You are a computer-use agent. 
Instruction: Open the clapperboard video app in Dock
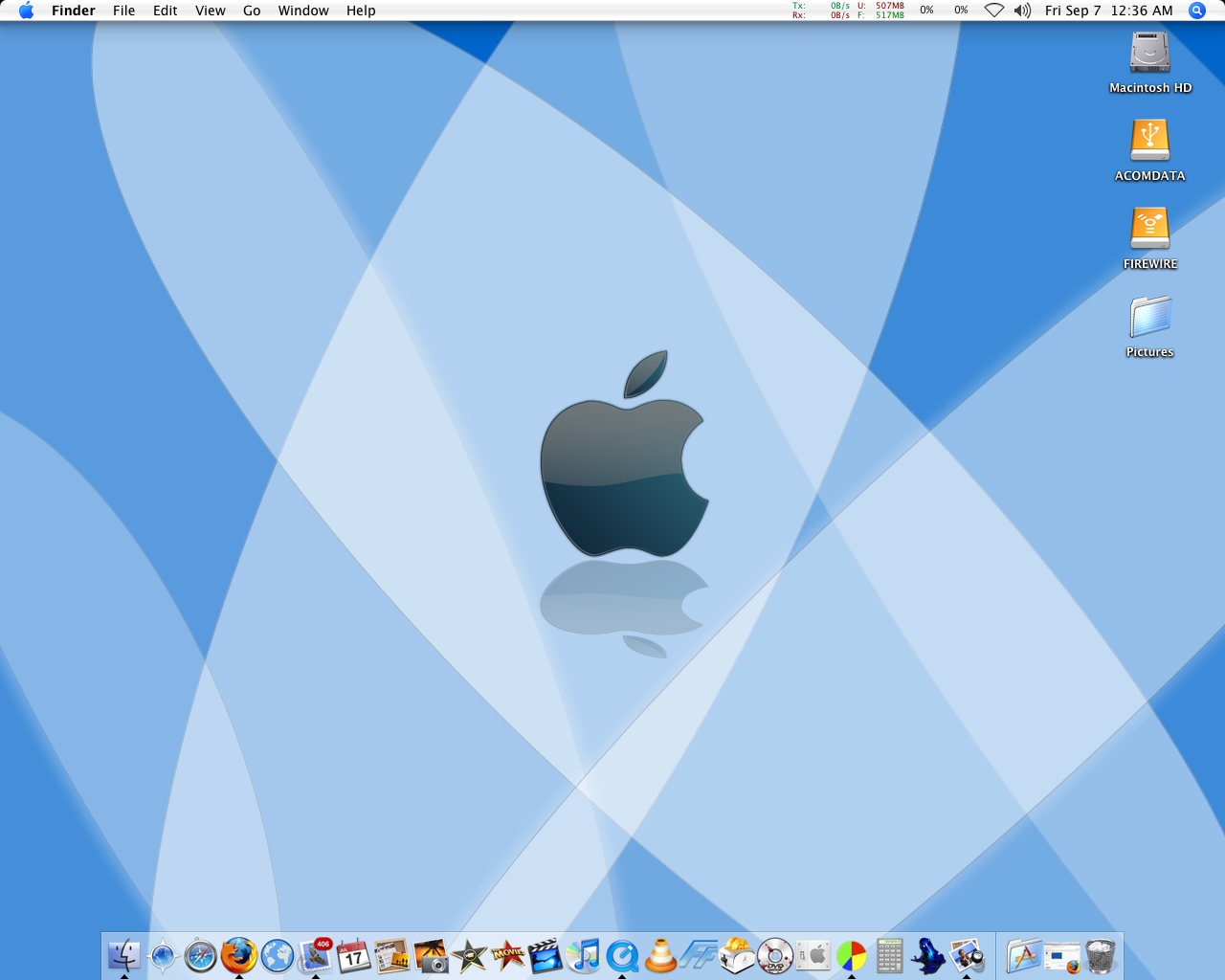pos(546,955)
